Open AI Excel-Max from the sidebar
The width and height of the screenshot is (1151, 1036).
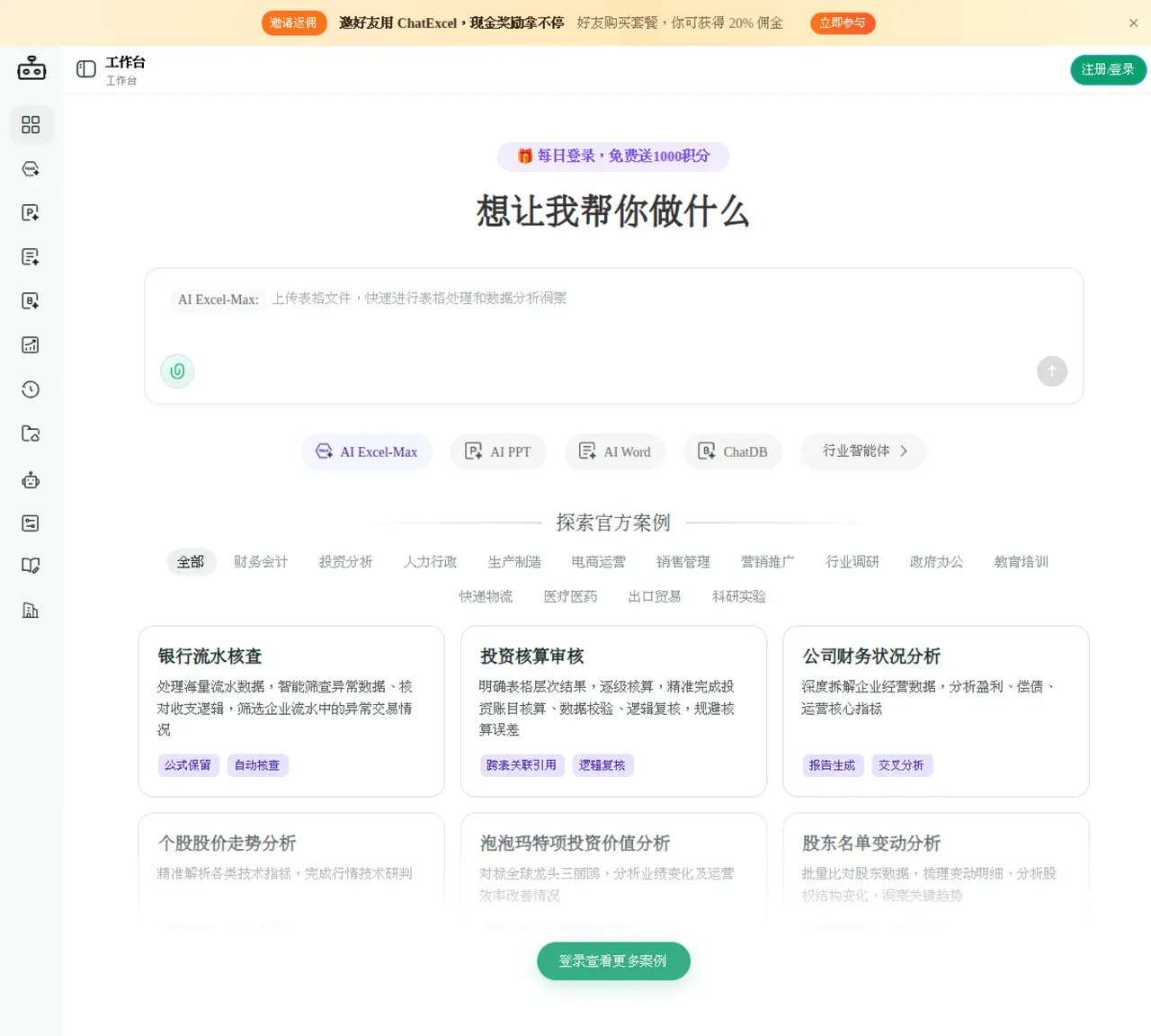pos(31,169)
